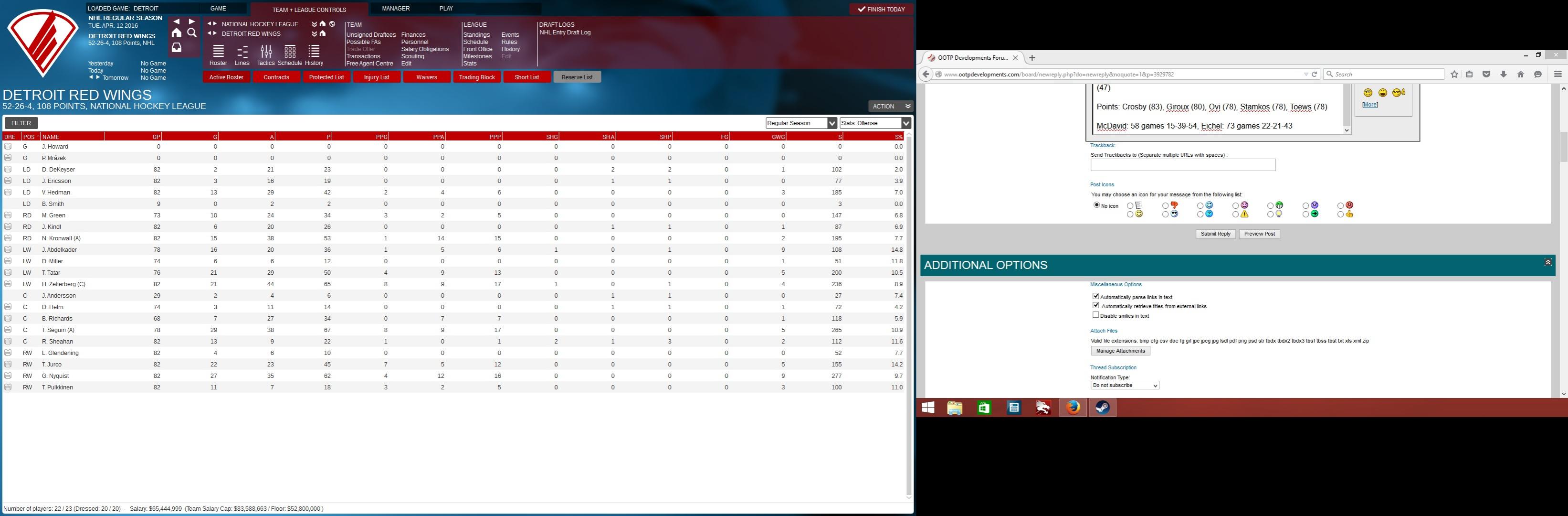Open the GAME menu tab

(219, 9)
